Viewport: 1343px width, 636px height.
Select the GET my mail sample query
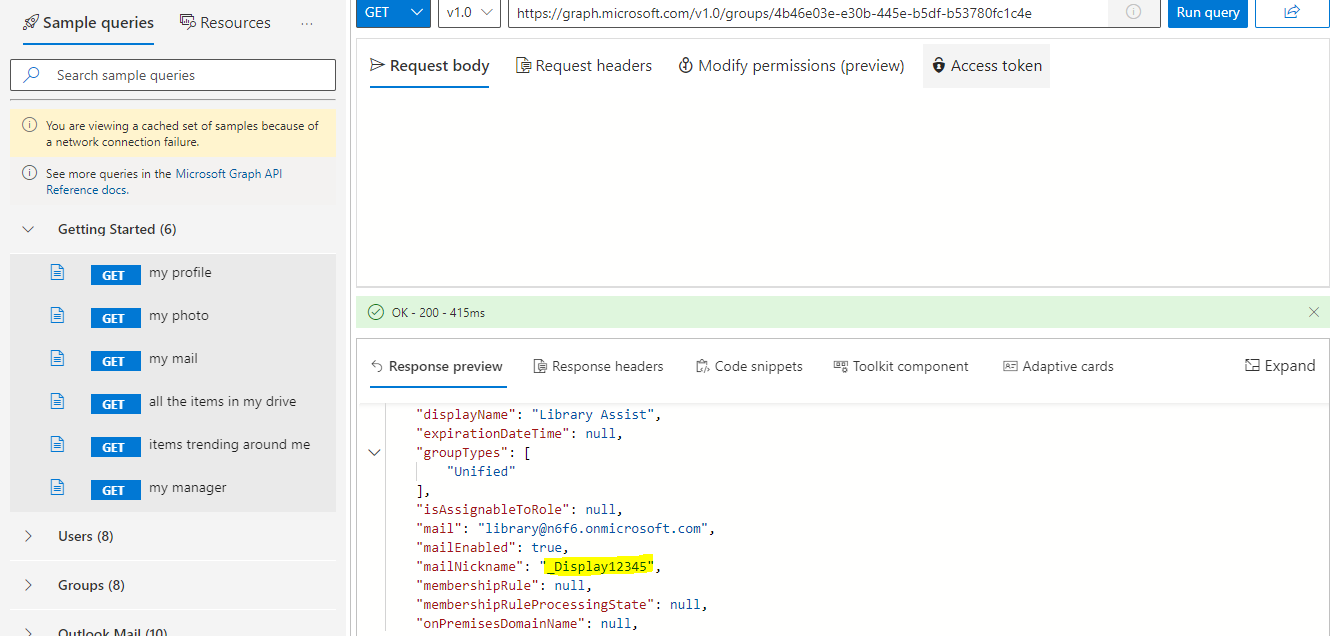[173, 359]
